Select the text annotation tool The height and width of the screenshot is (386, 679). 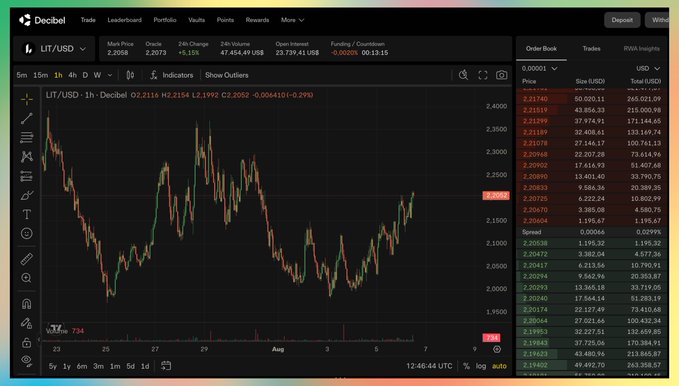pos(26,214)
